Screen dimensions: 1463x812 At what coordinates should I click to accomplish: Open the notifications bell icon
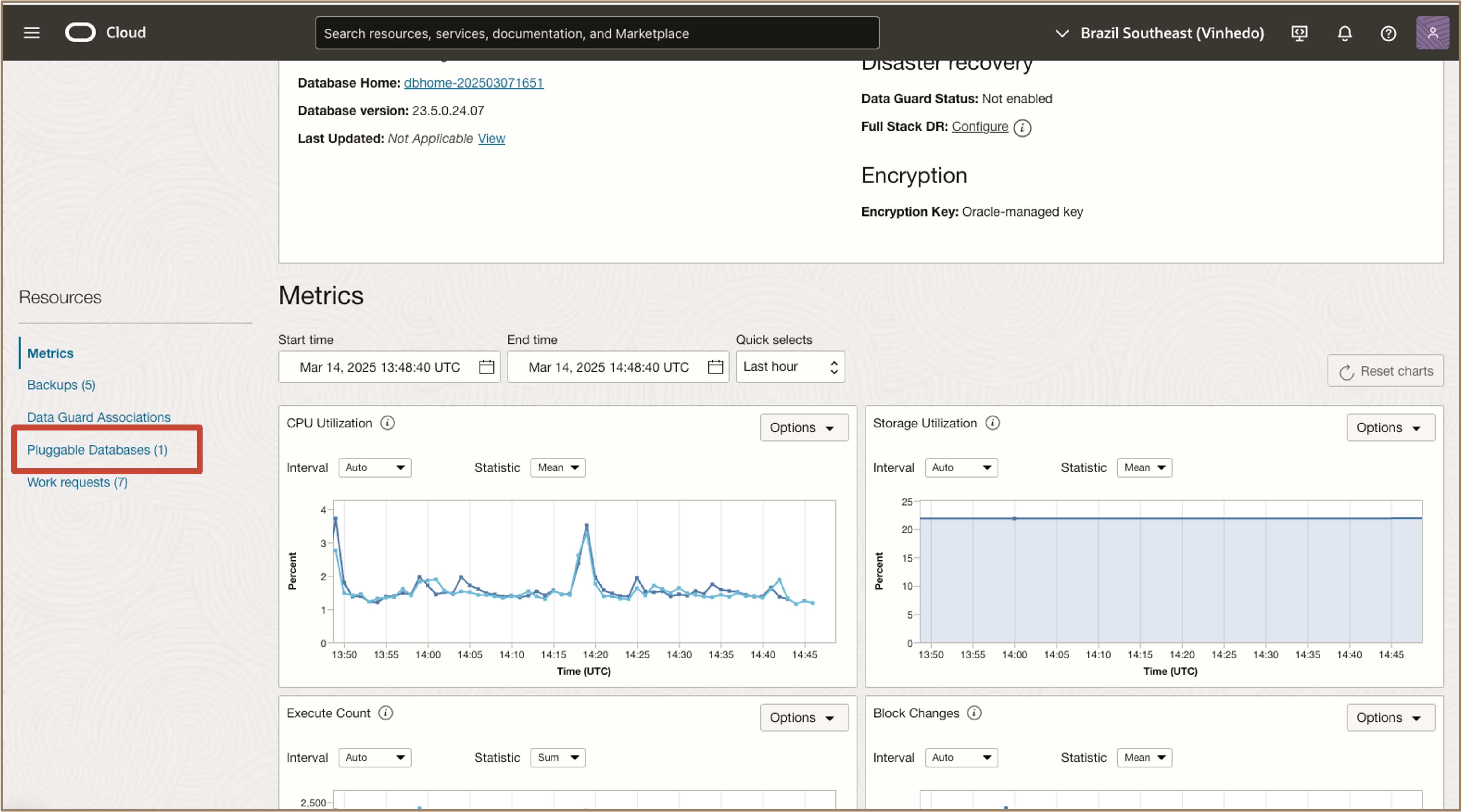[1344, 33]
